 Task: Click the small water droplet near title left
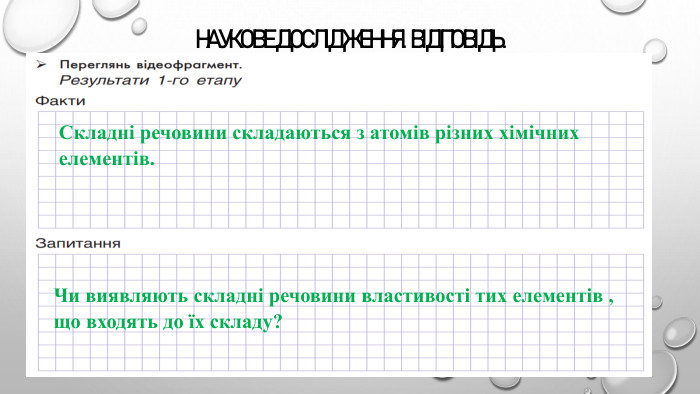tap(138, 25)
